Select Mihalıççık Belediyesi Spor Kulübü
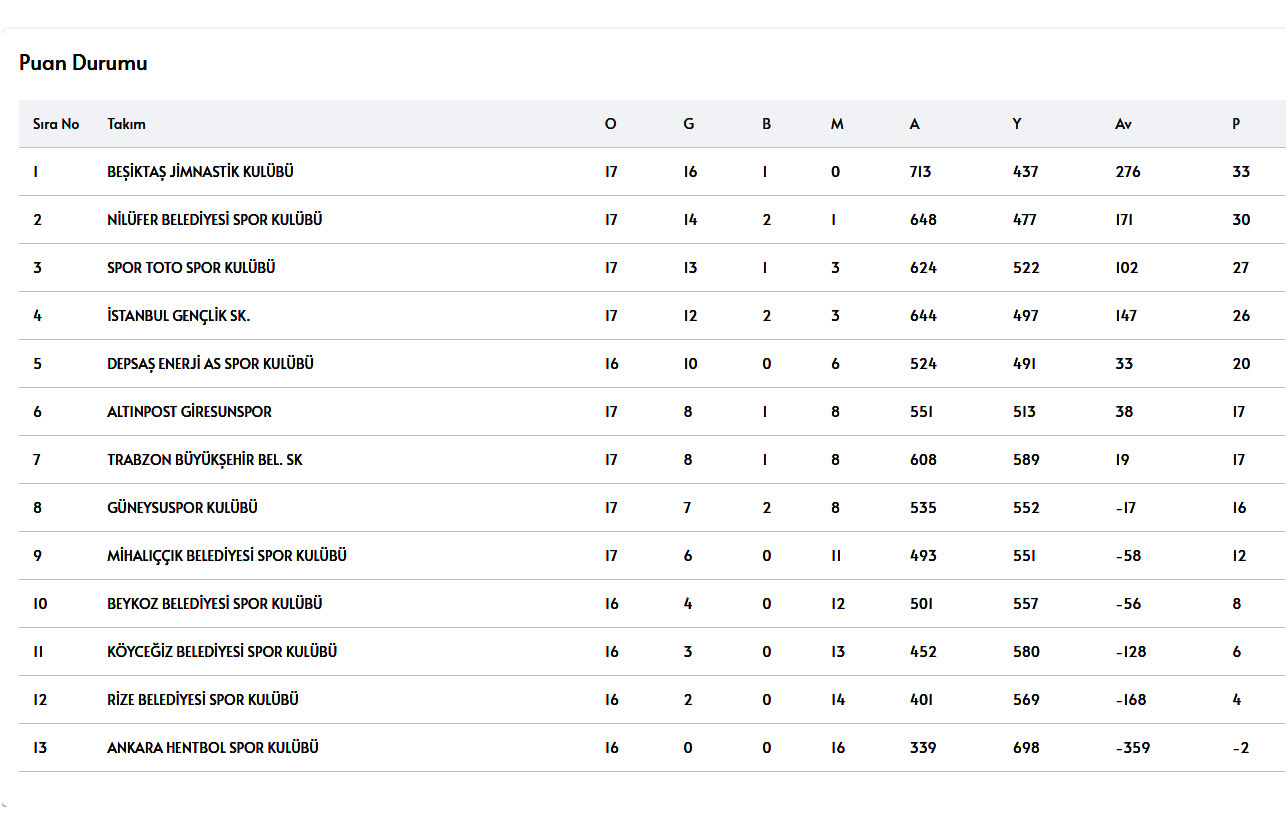 [x=227, y=556]
